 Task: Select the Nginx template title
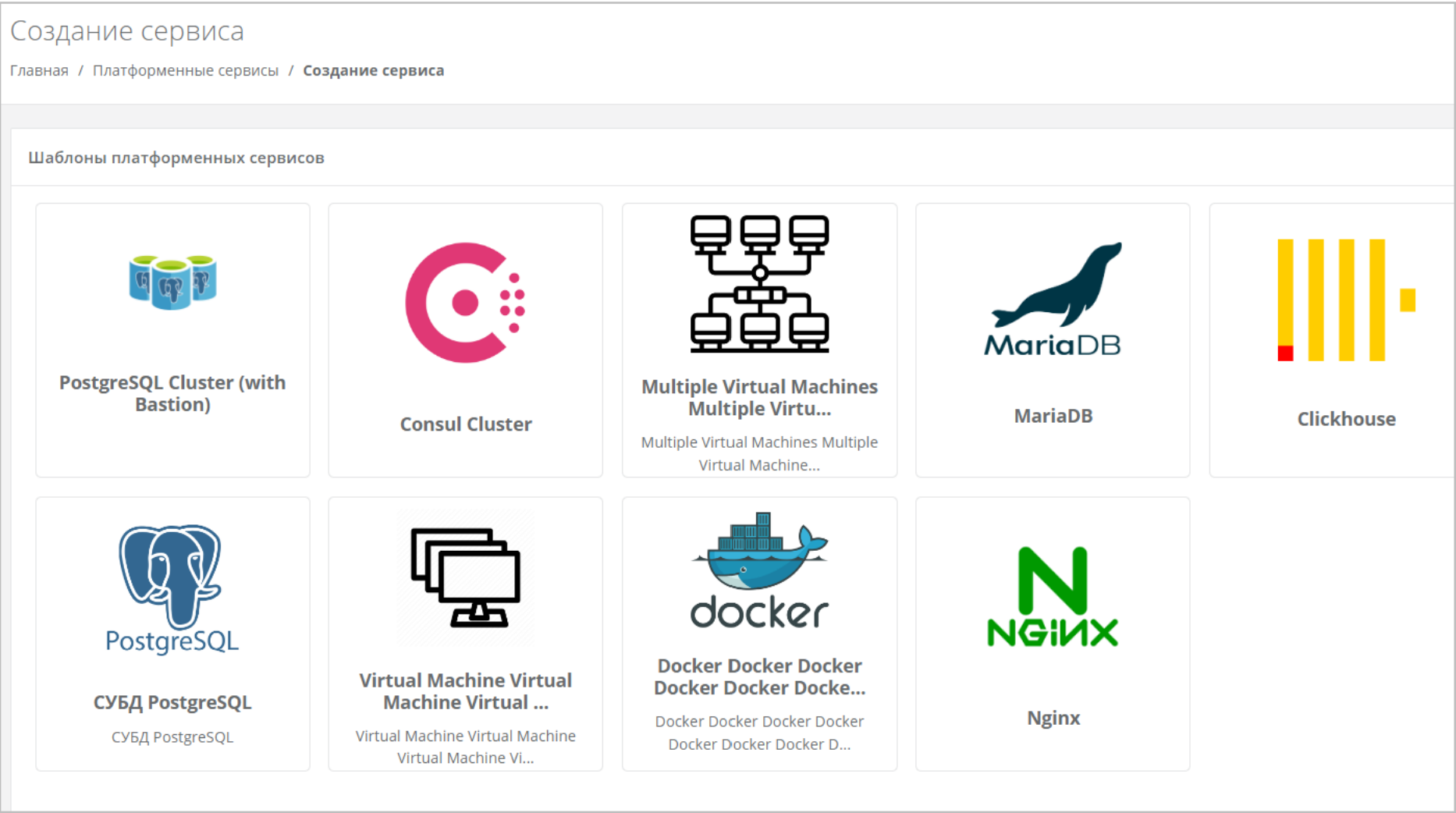pos(1053,718)
